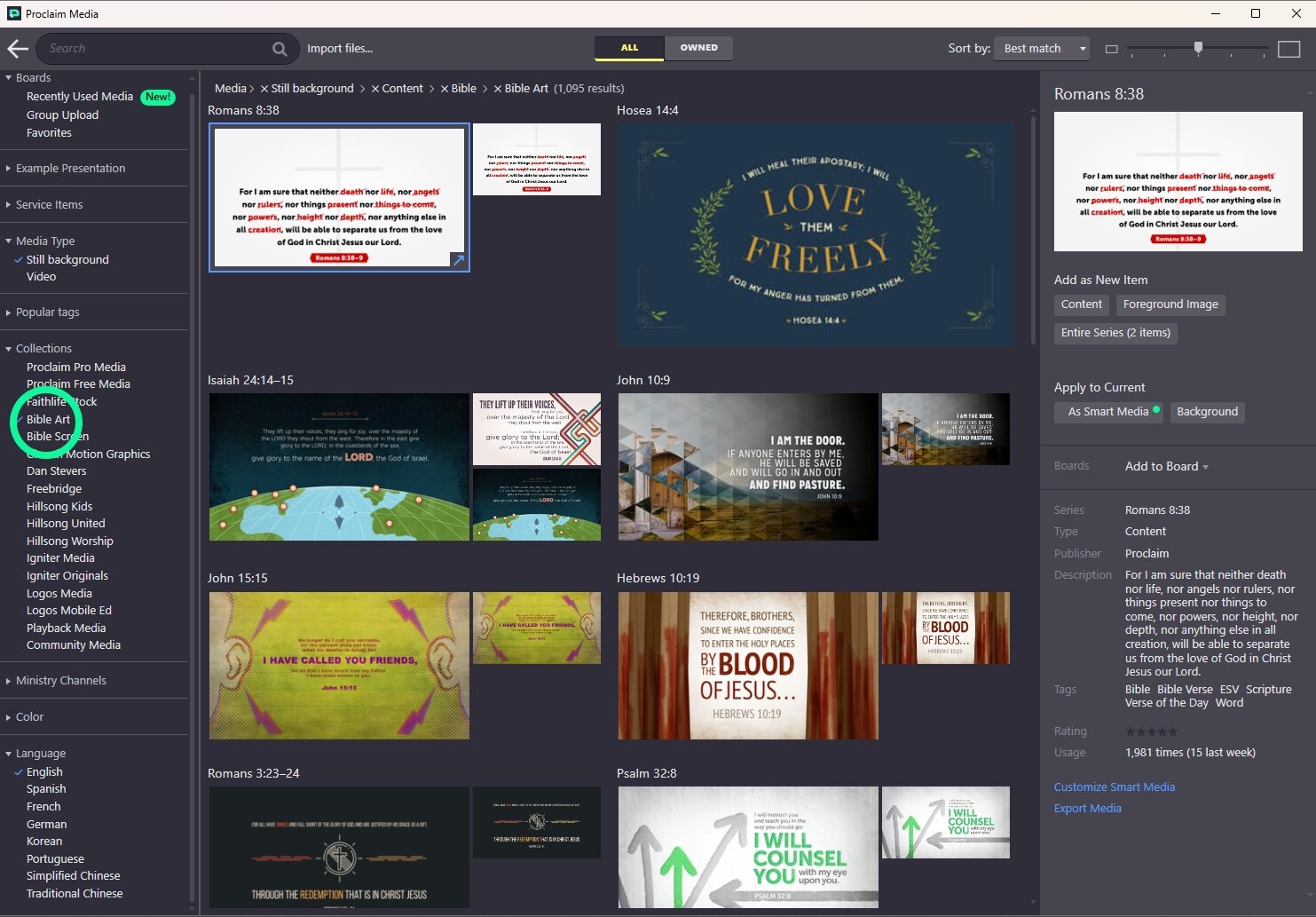
Task: Switch to the OWNED tab
Action: (698, 48)
